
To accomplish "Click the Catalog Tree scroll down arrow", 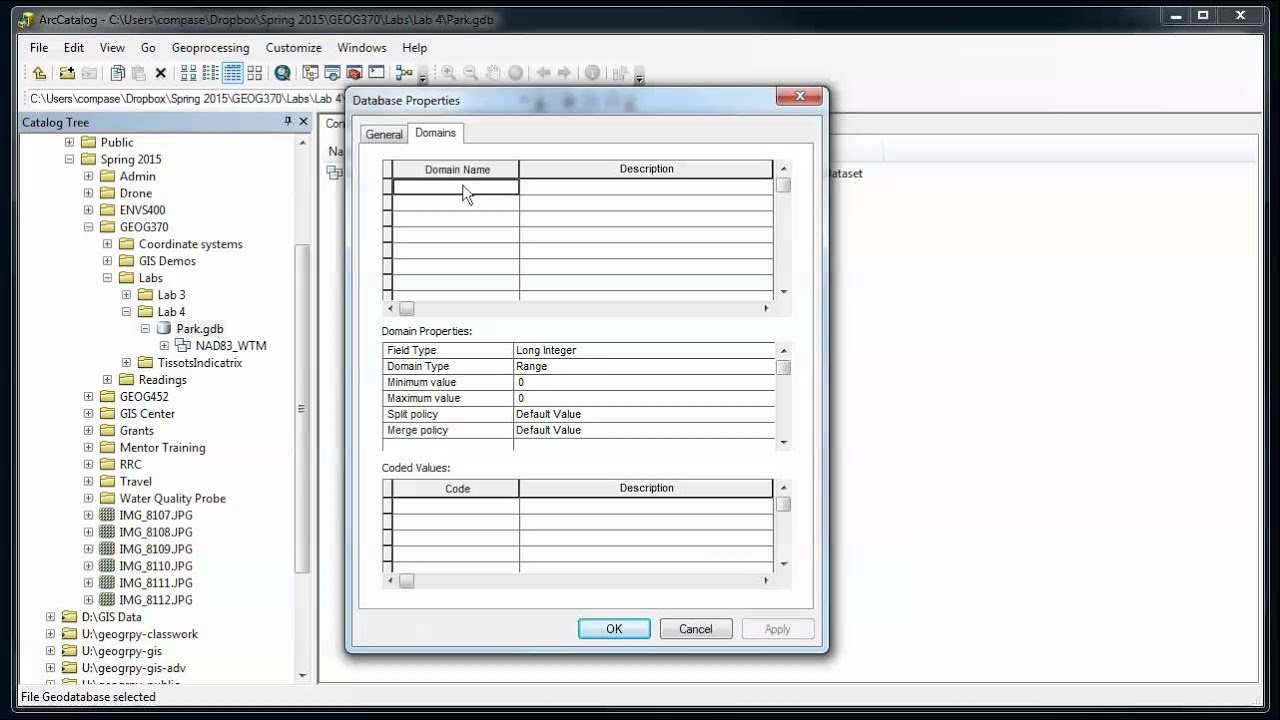I will [x=302, y=676].
